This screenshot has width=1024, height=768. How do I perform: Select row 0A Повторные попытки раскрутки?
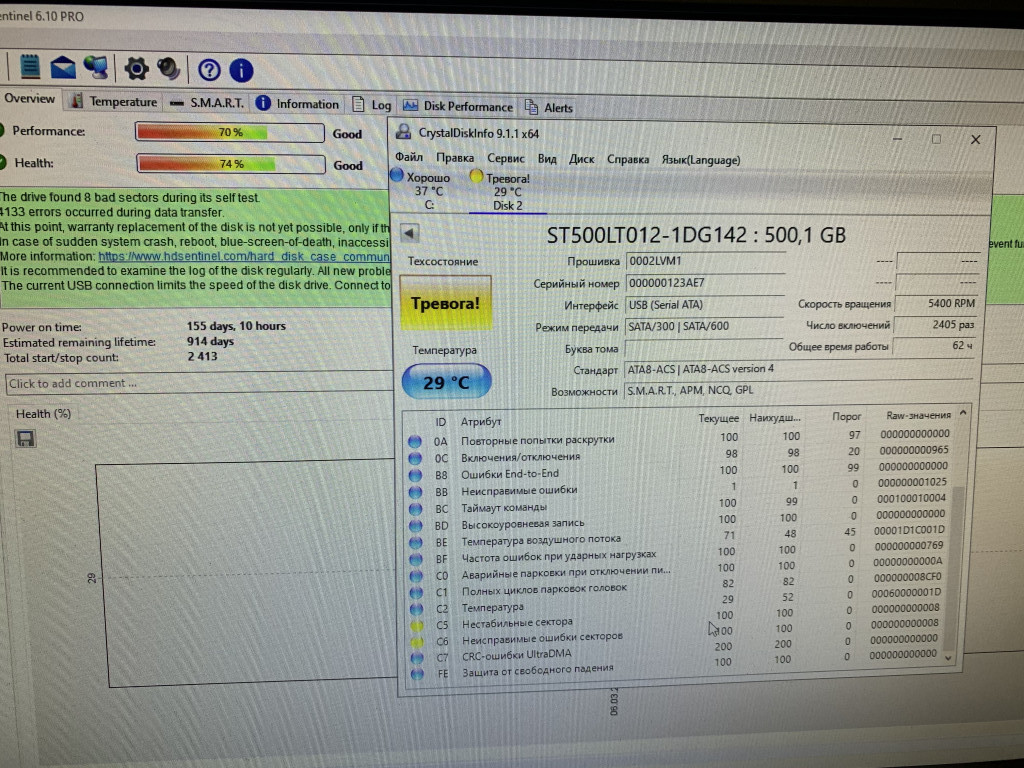tap(679, 438)
